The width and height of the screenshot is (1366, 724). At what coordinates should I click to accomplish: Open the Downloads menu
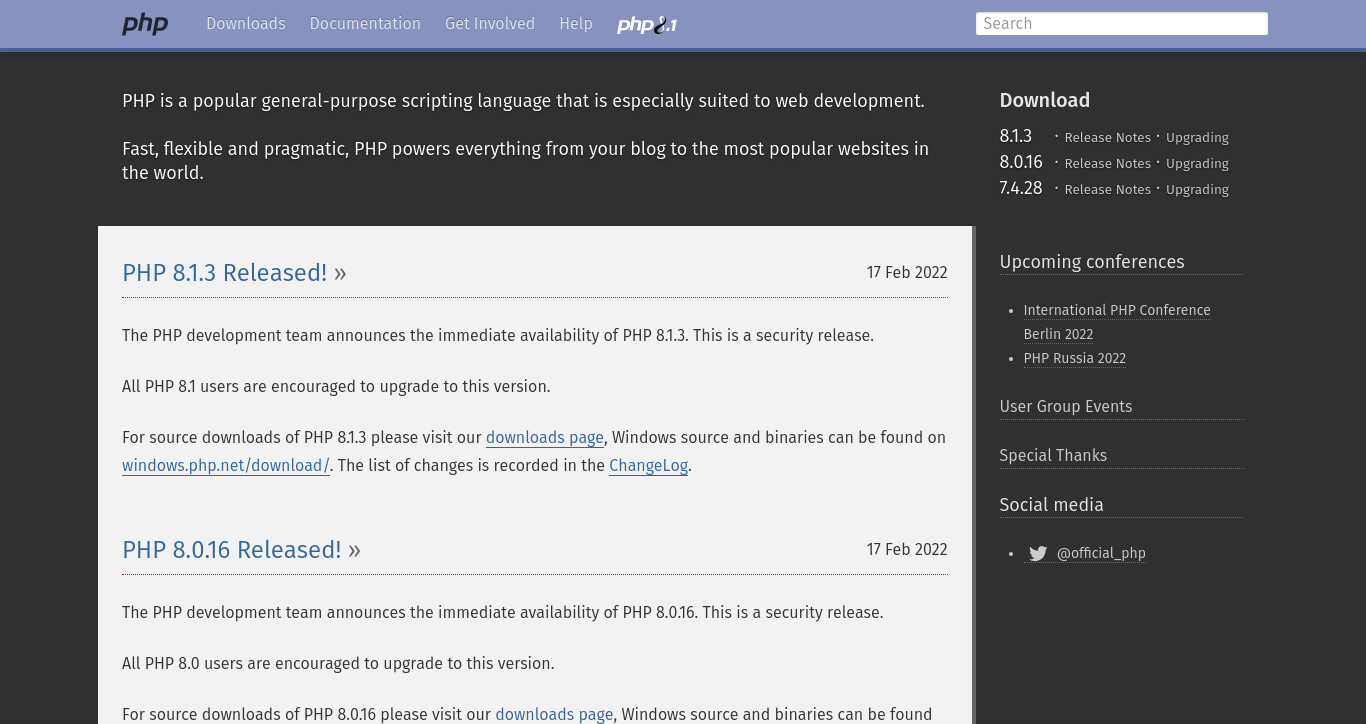246,24
